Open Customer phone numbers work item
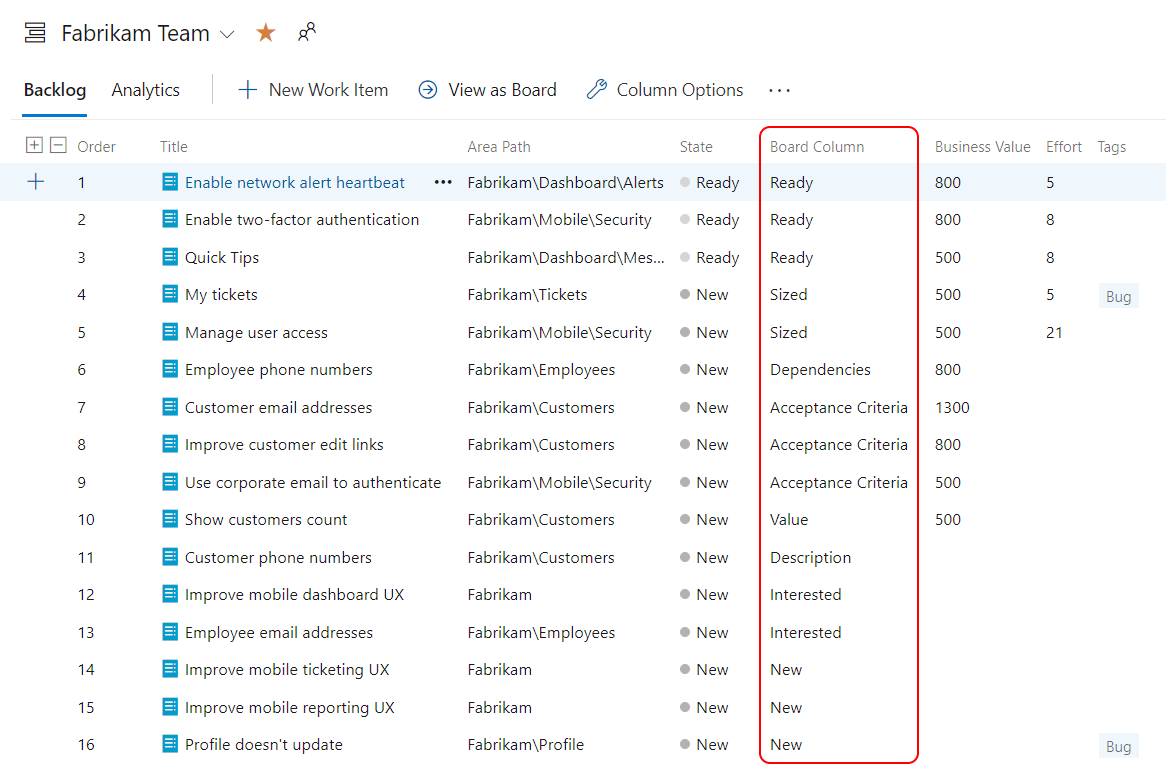Image resolution: width=1166 pixels, height=772 pixels. tap(278, 558)
